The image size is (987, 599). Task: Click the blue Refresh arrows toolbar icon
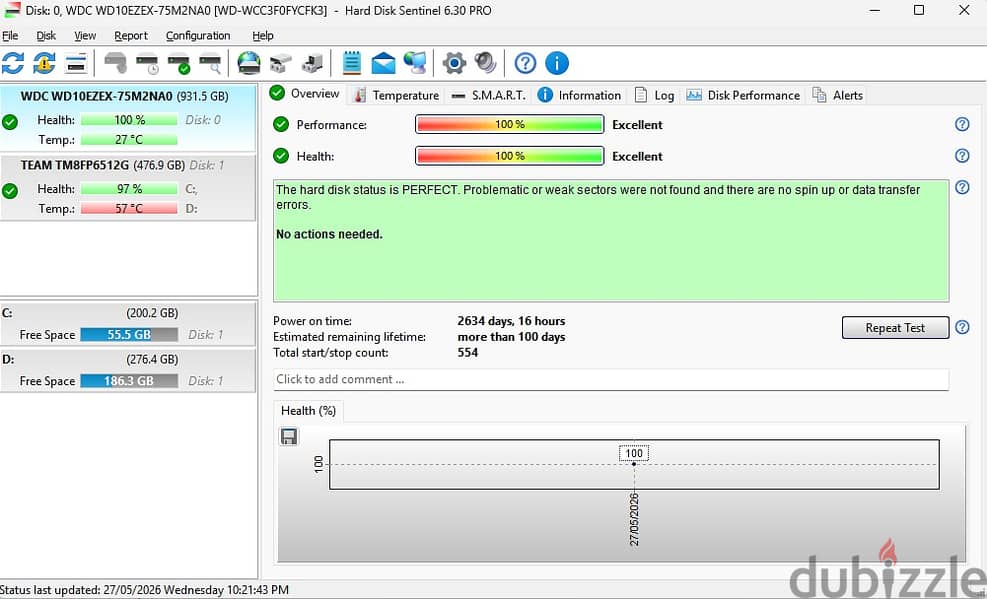click(13, 63)
